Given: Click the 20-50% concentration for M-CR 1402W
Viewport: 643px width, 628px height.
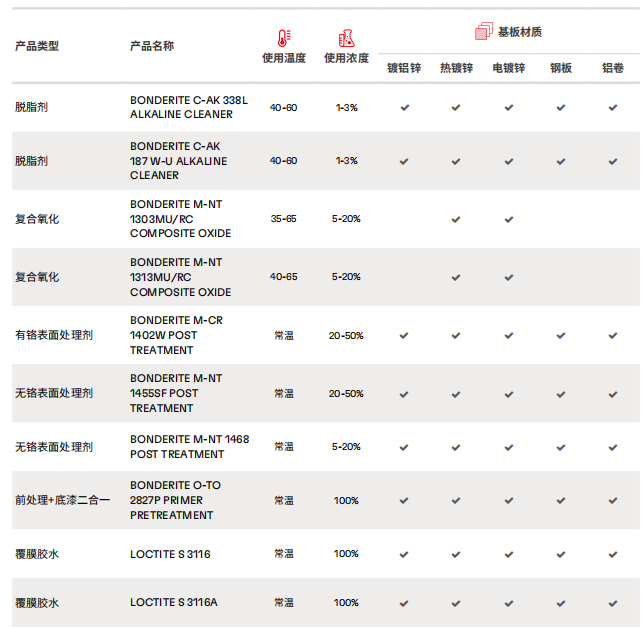Looking at the screenshot, I should point(346,336).
